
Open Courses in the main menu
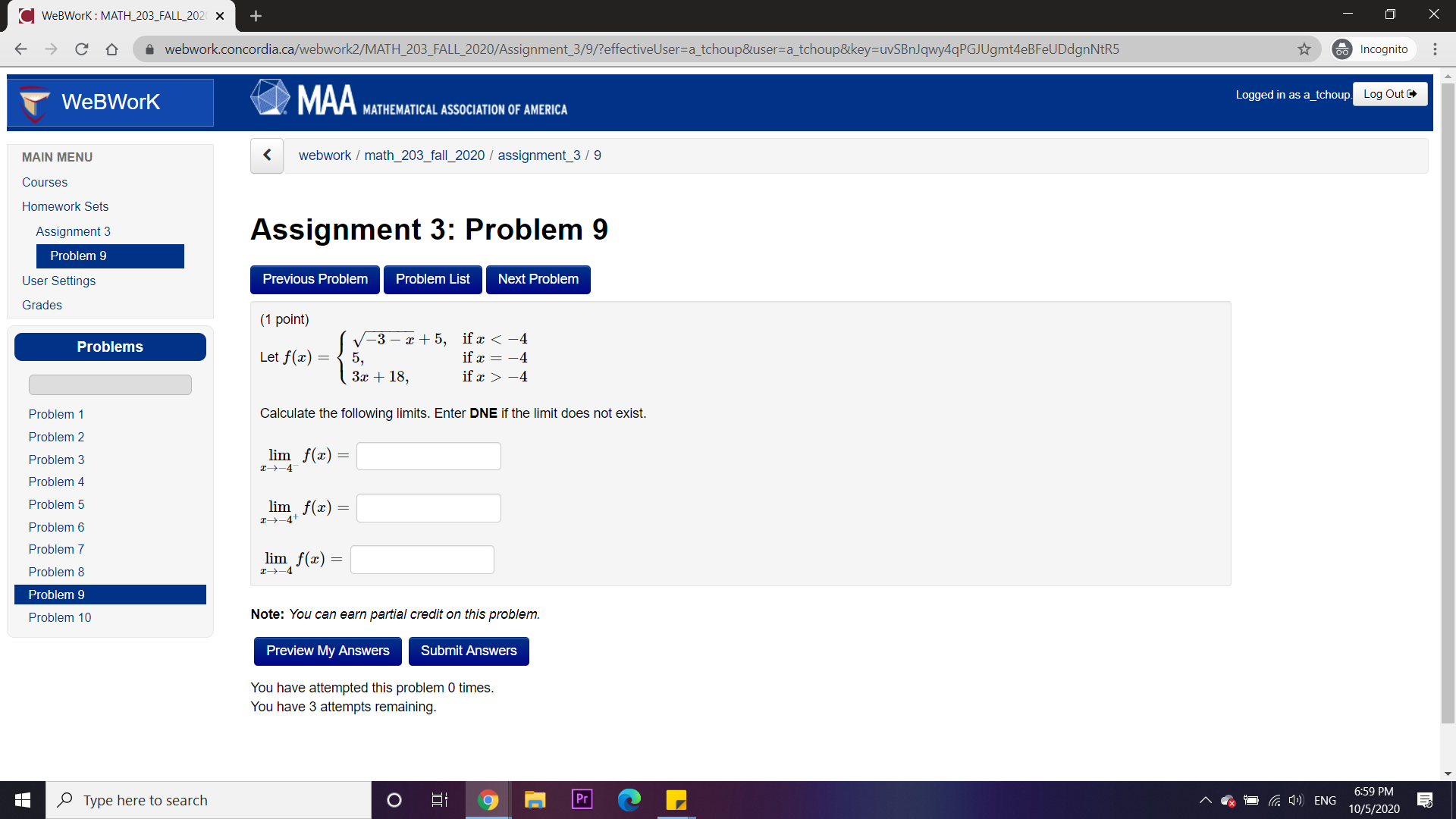(x=45, y=182)
